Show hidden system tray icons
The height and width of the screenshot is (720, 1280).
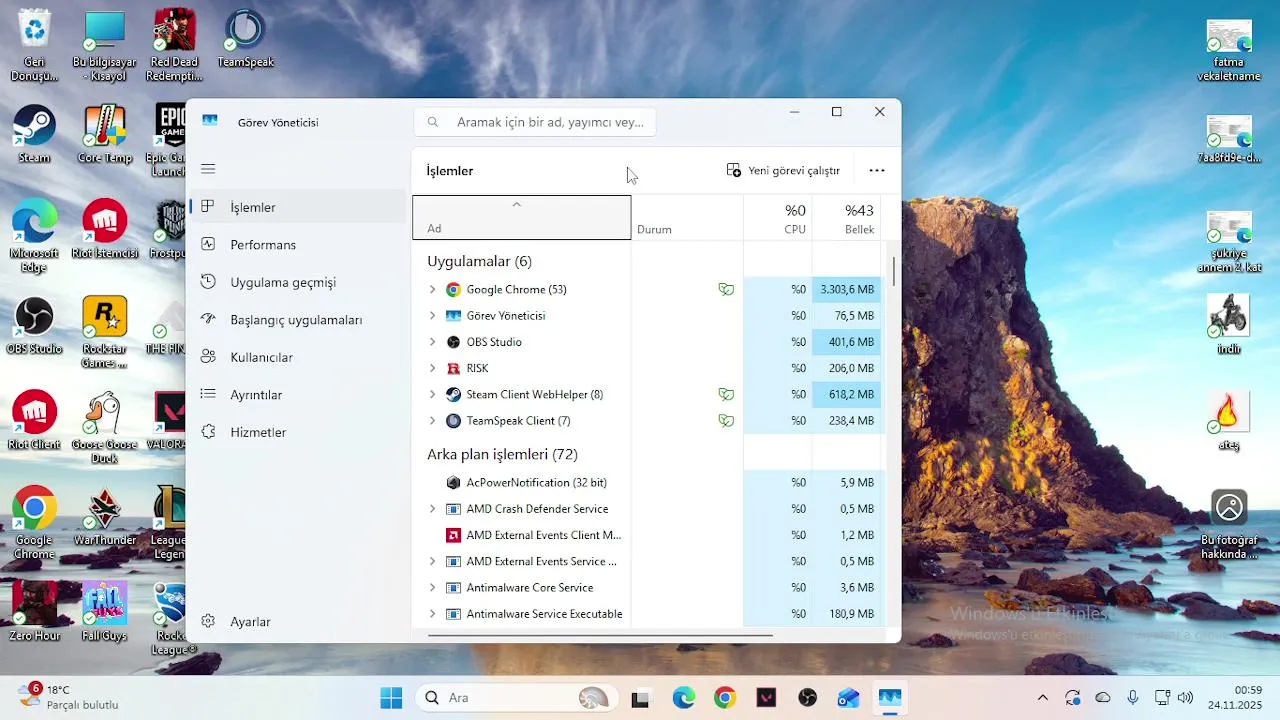tap(1043, 698)
